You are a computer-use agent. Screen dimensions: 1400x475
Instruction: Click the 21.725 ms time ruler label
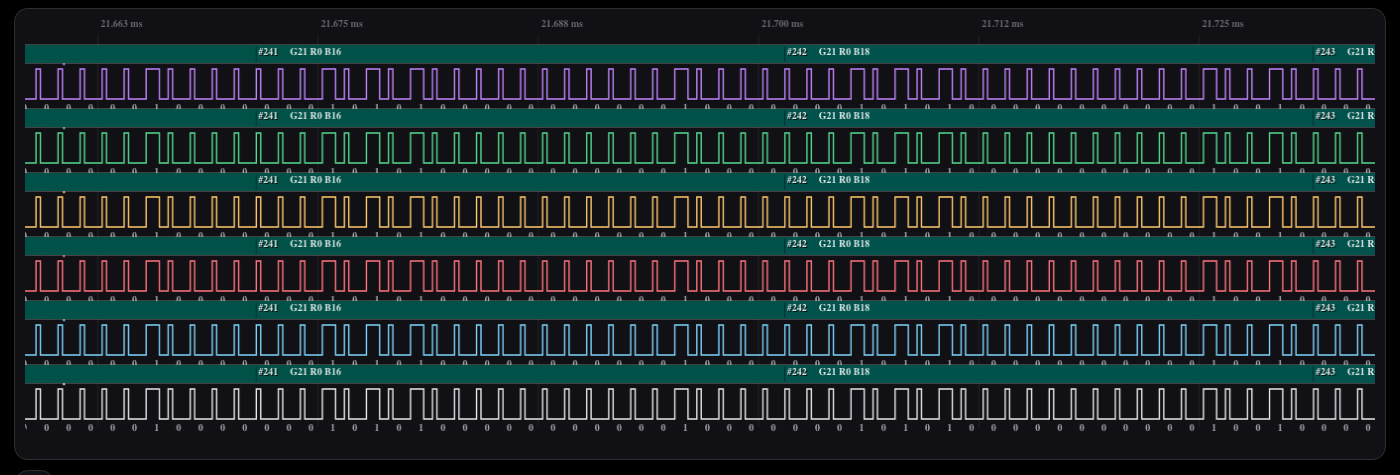[x=1222, y=23]
